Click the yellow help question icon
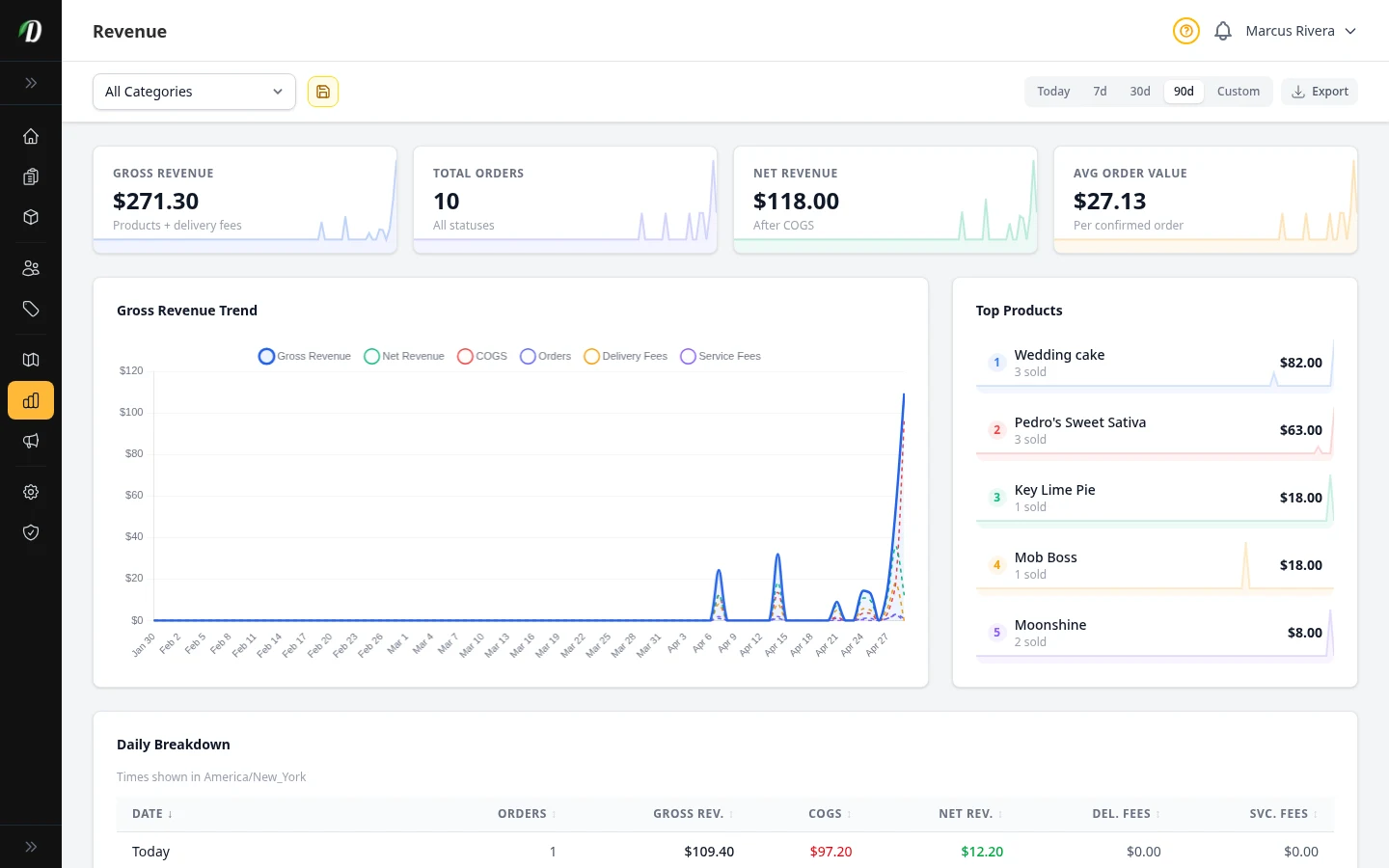The width and height of the screenshot is (1389, 868). [1185, 31]
